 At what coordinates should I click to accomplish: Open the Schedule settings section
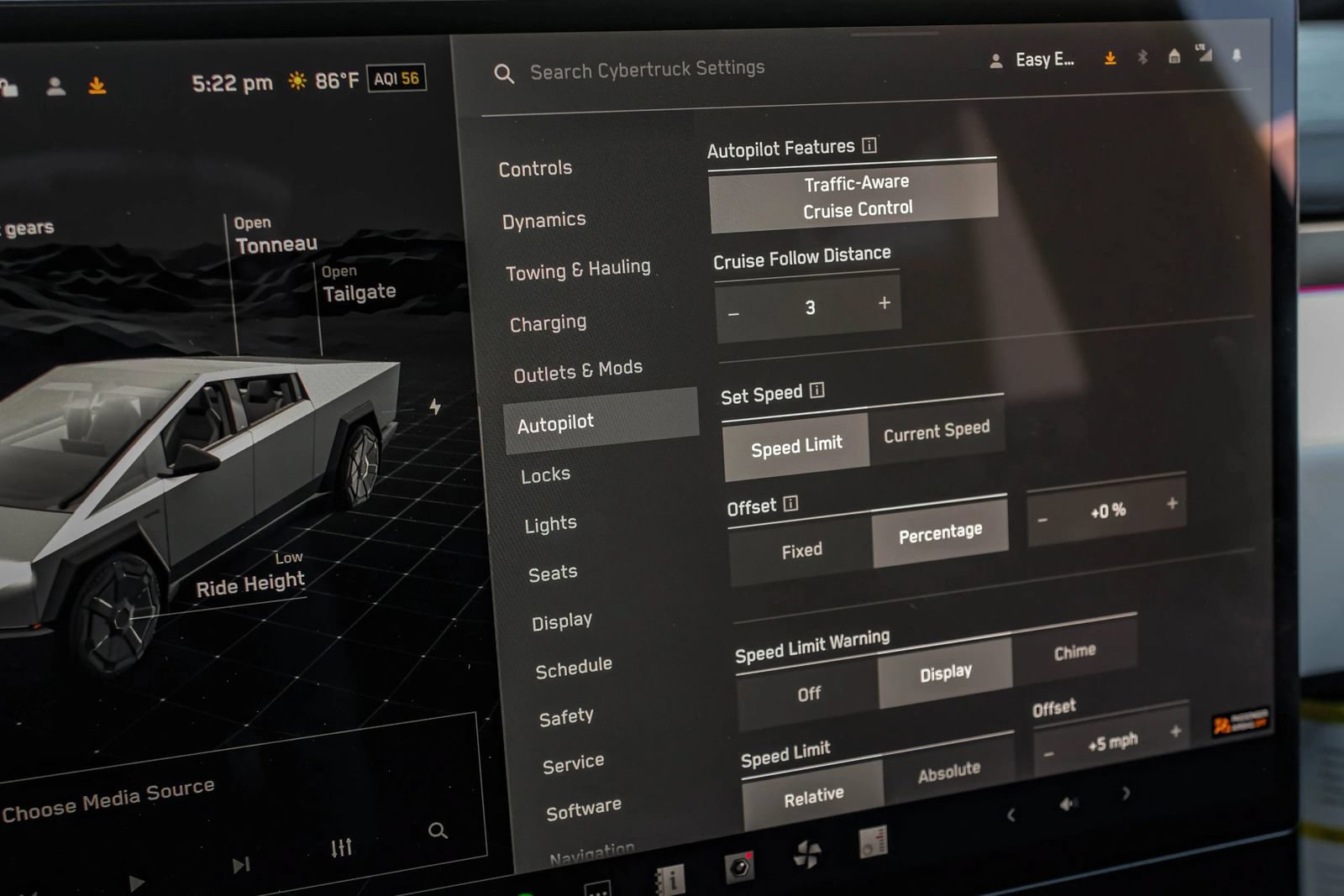click(574, 668)
